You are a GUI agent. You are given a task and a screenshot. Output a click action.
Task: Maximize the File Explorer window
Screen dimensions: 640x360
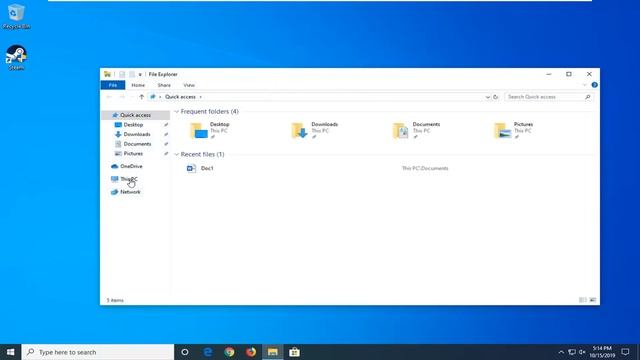569,74
